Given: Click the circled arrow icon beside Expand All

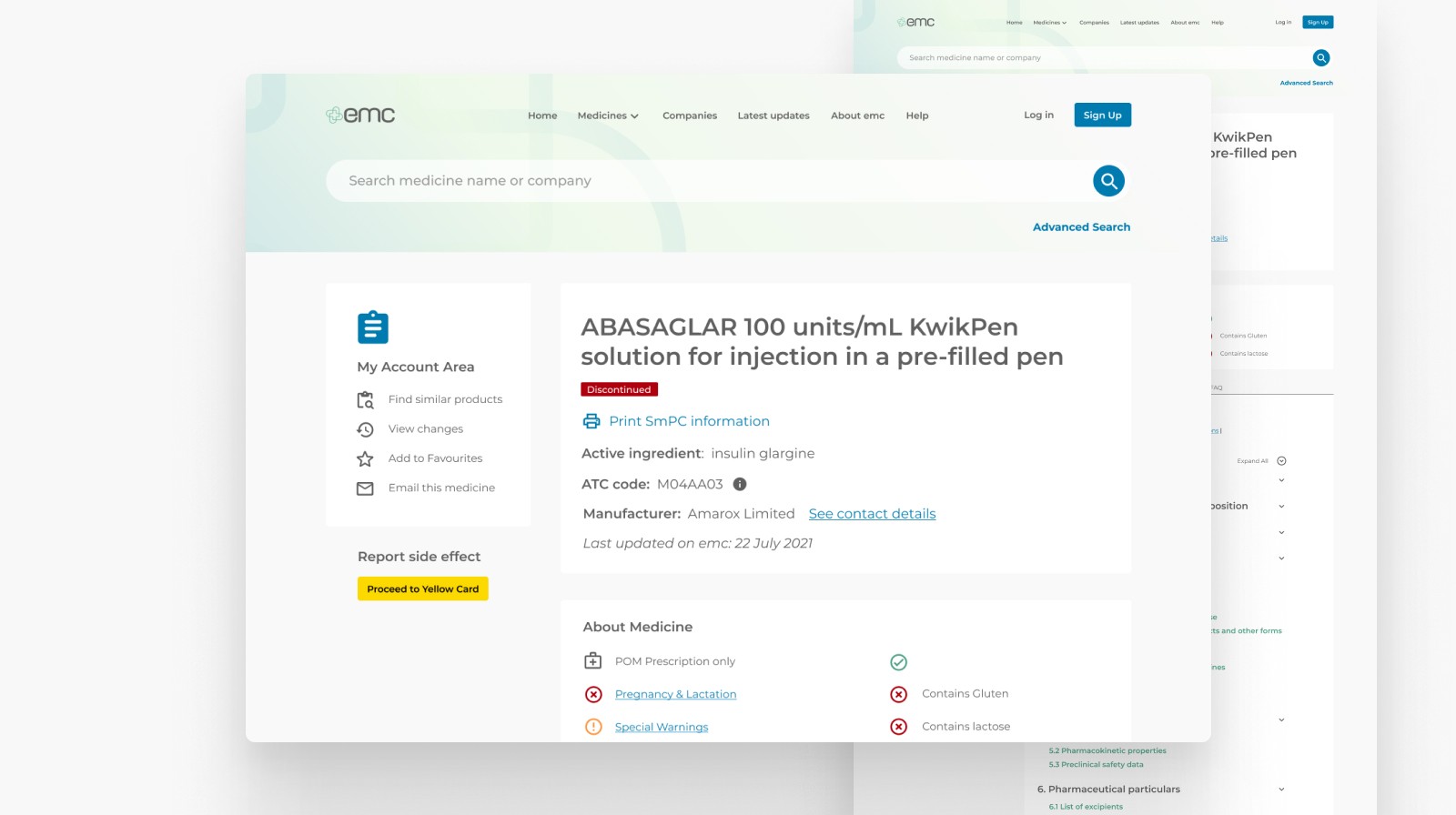Looking at the screenshot, I should tap(1281, 461).
